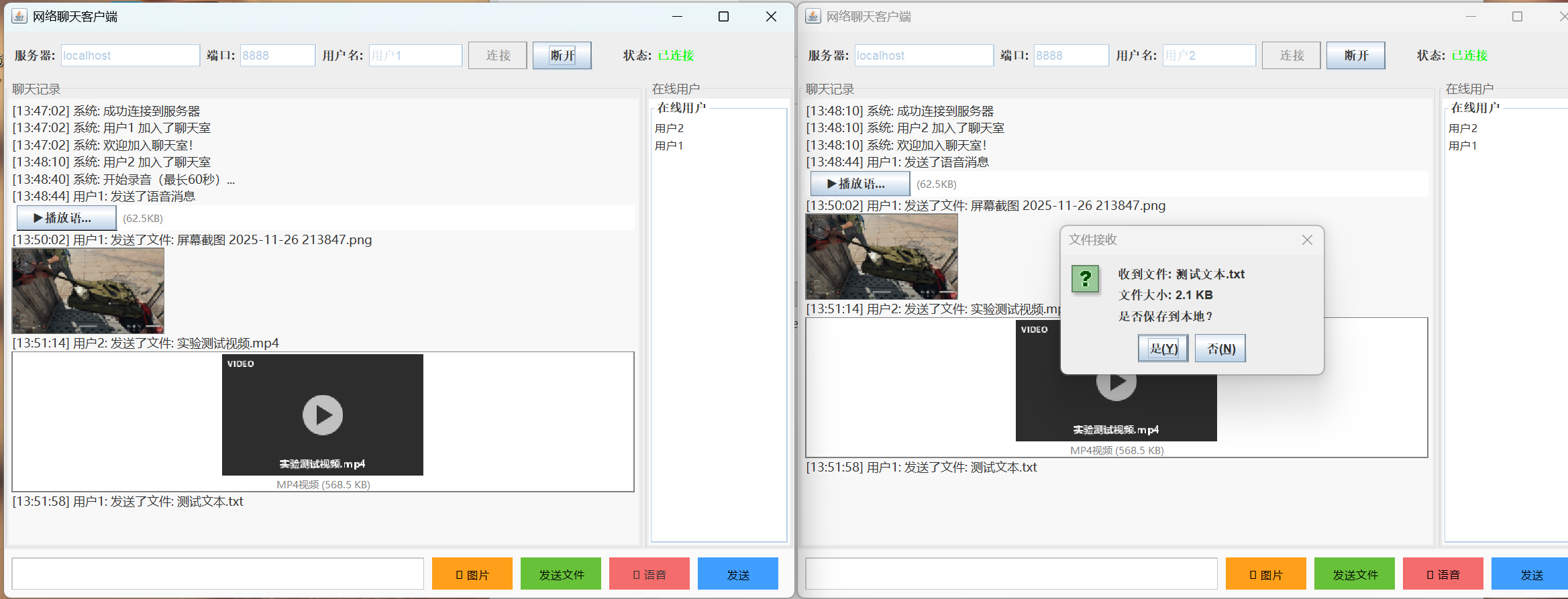This screenshot has height=599, width=1568.
Task: Click Send File button in right window
Action: coord(1355,574)
